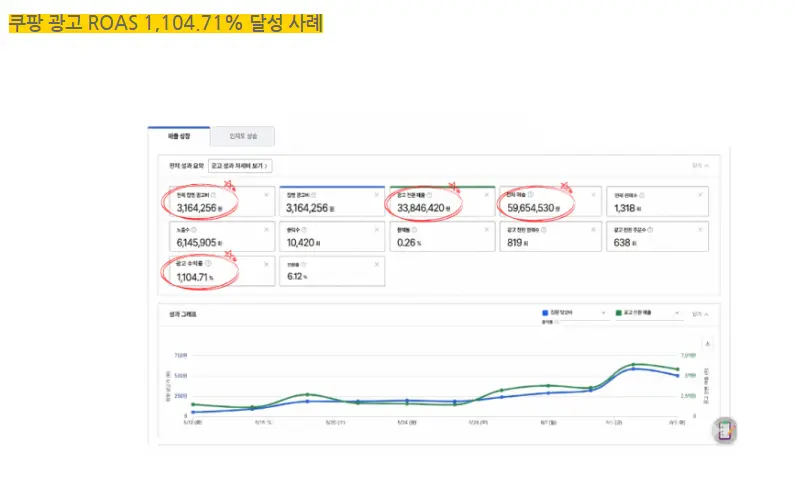The height and width of the screenshot is (491, 801).
Task: Open the floating clipboard helper icon
Action: coord(725,431)
